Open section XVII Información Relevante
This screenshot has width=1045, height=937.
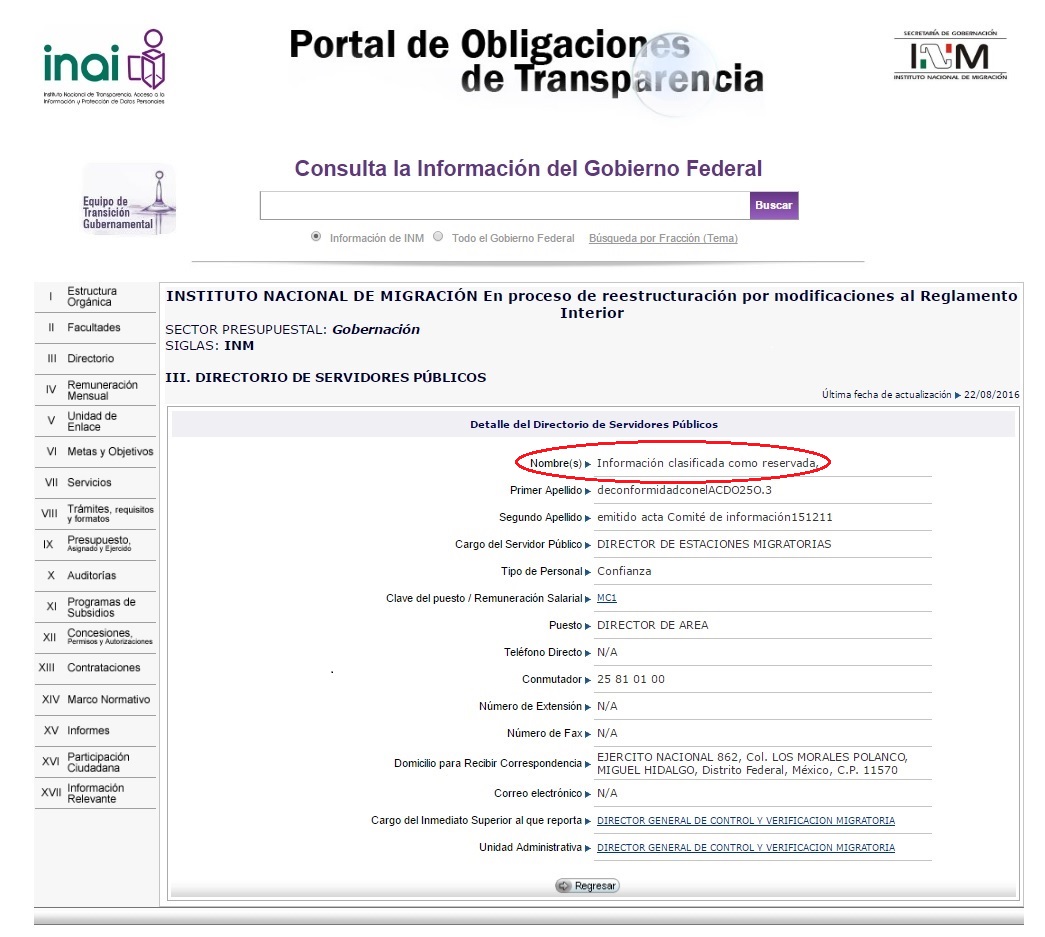point(95,793)
